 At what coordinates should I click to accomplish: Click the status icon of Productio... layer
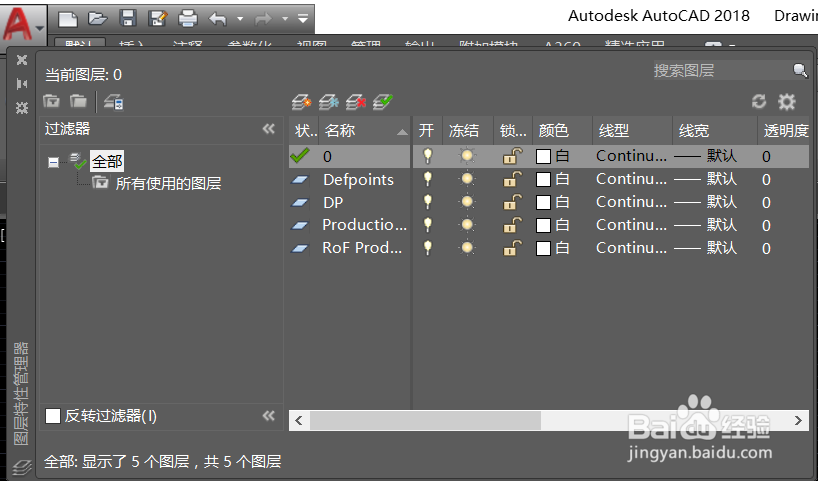299,225
